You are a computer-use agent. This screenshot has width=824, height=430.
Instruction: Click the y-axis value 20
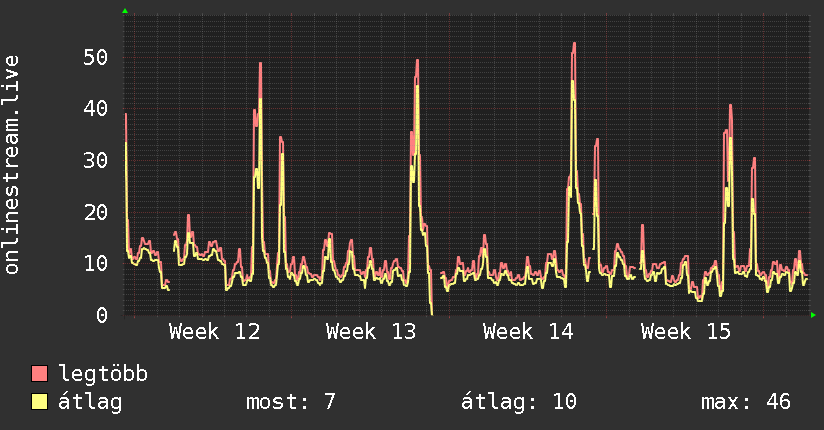pos(96,212)
